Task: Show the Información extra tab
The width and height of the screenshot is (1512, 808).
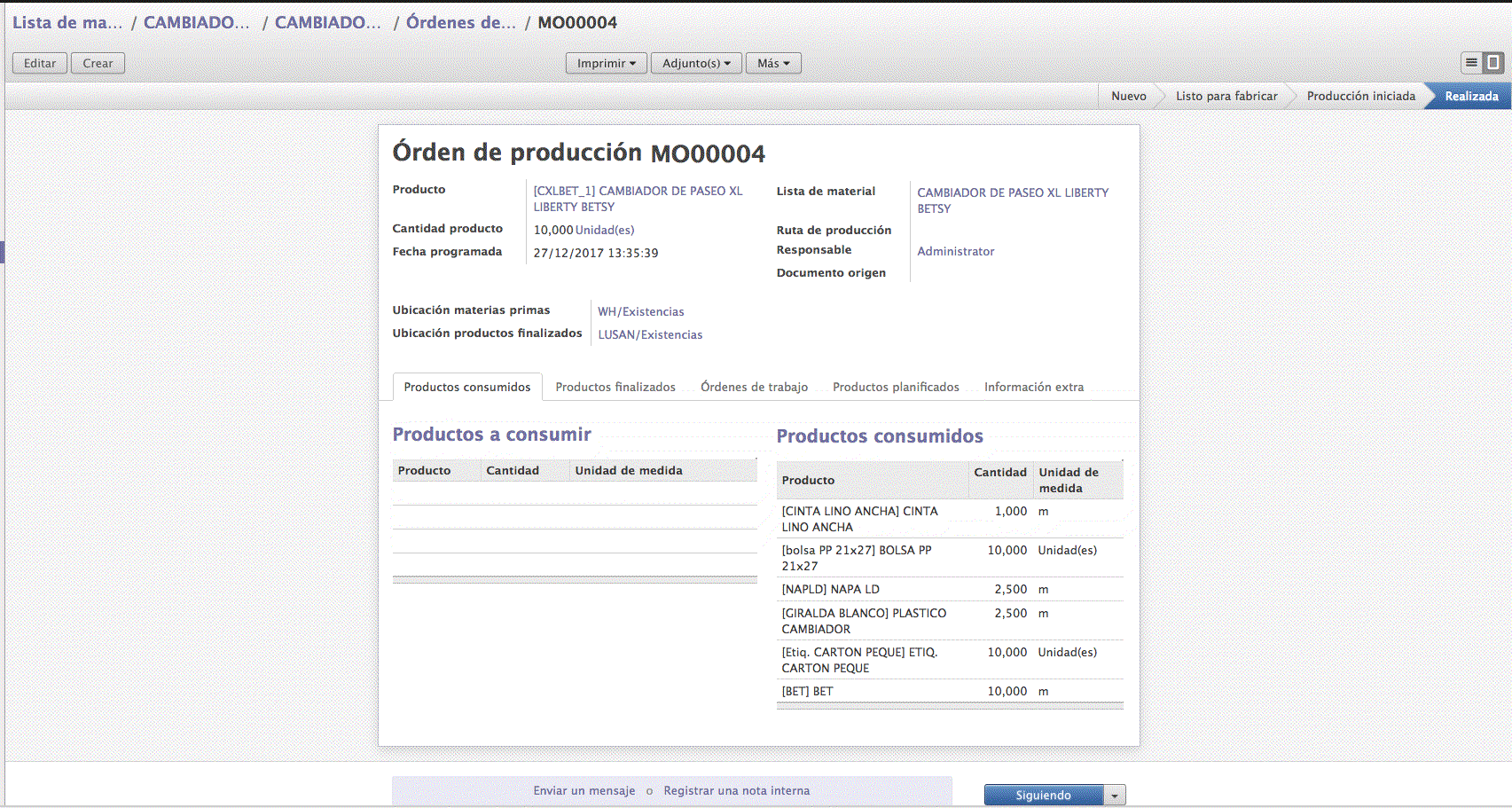Action: pyautogui.click(x=1033, y=387)
